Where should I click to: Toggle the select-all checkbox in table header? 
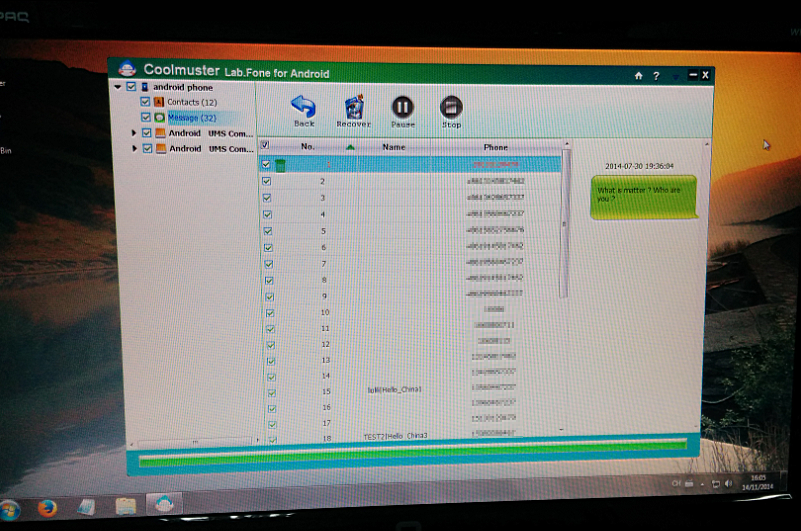[x=265, y=146]
